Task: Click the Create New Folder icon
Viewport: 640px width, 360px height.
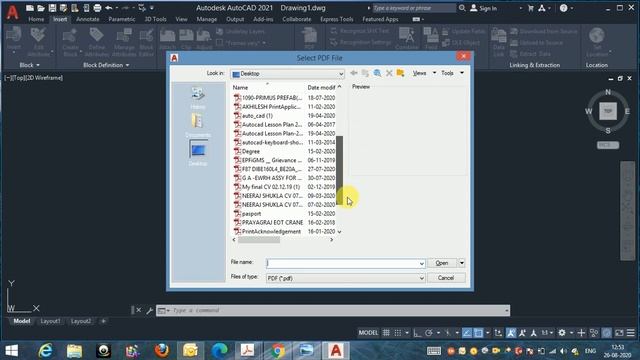Action: pyautogui.click(x=400, y=73)
